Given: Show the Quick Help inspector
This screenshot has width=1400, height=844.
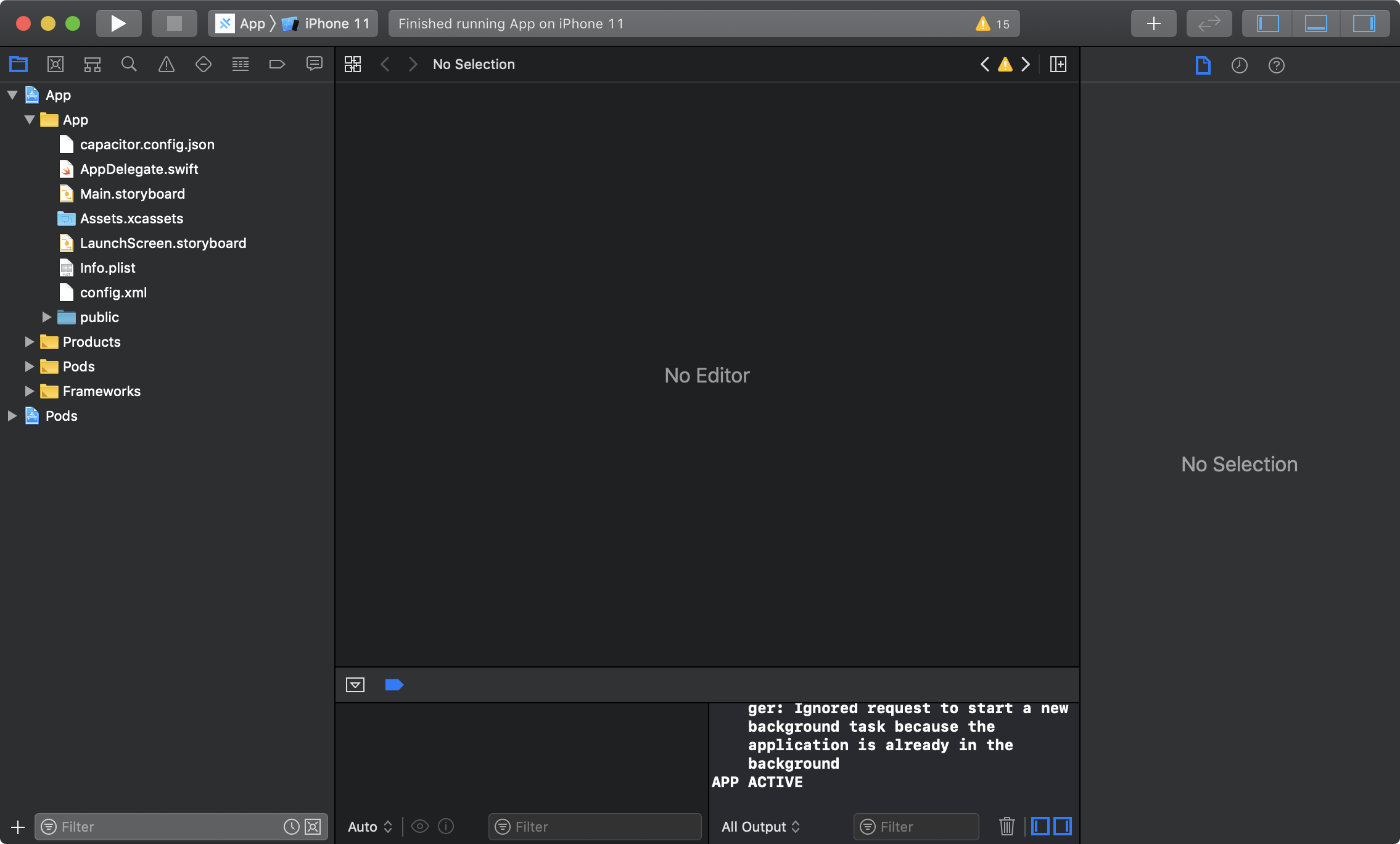Looking at the screenshot, I should [1276, 65].
